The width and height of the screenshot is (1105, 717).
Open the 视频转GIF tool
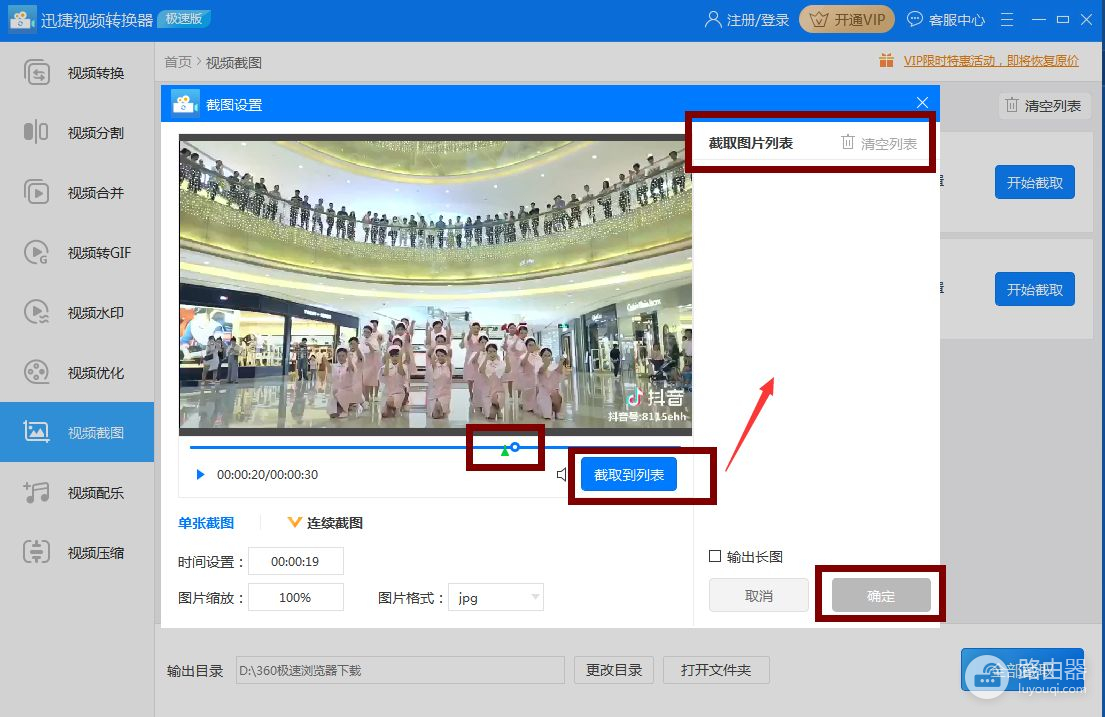(37, 253)
